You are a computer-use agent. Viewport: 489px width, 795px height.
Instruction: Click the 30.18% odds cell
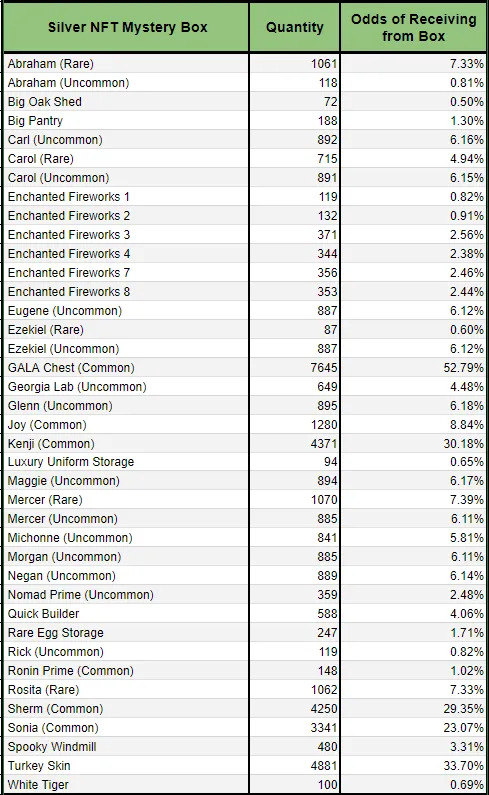(x=413, y=444)
